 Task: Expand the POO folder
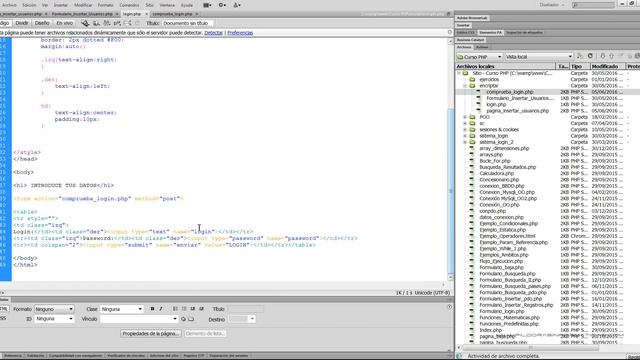point(465,117)
